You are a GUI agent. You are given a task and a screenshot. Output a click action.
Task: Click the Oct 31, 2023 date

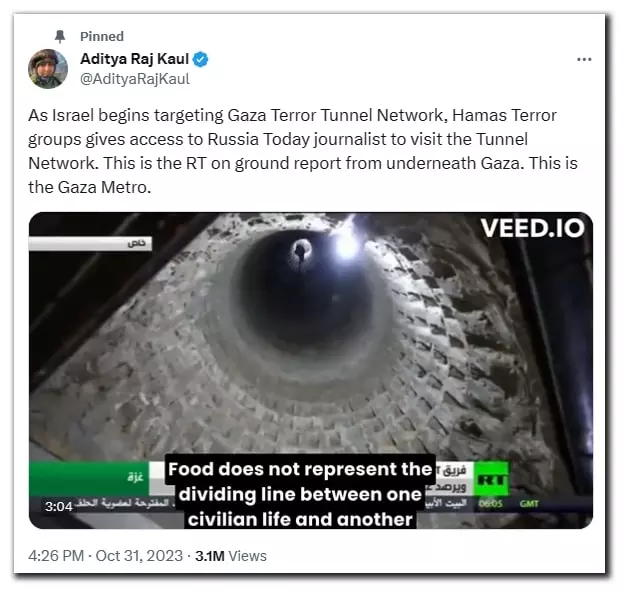pyautogui.click(x=139, y=556)
